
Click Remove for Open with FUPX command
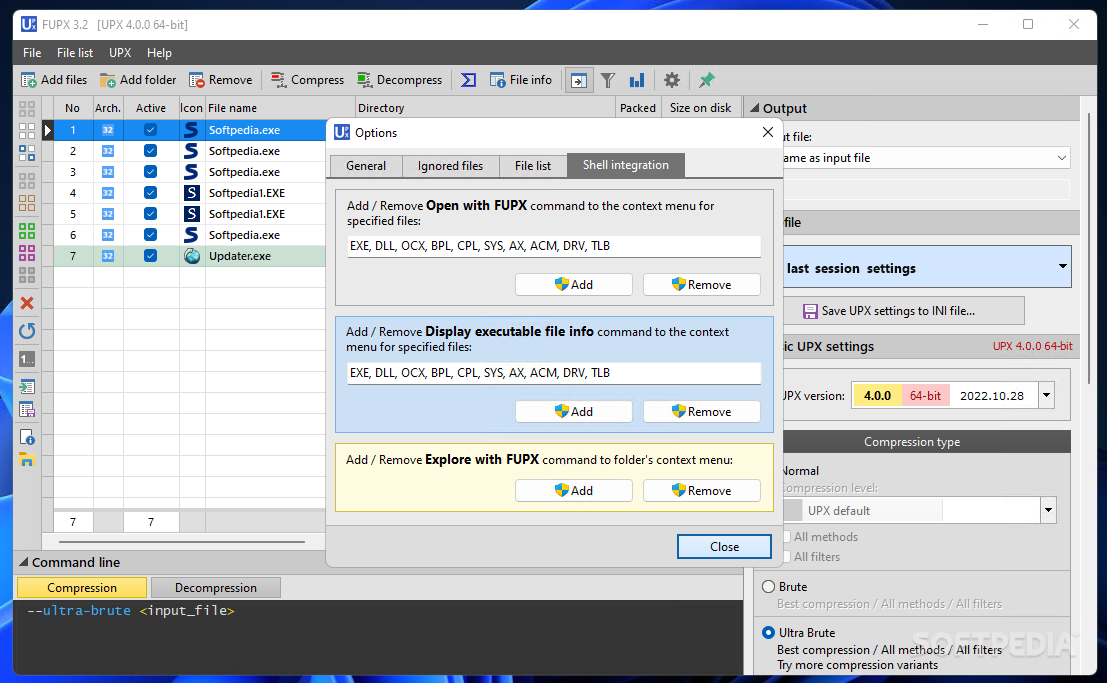[x=702, y=285]
